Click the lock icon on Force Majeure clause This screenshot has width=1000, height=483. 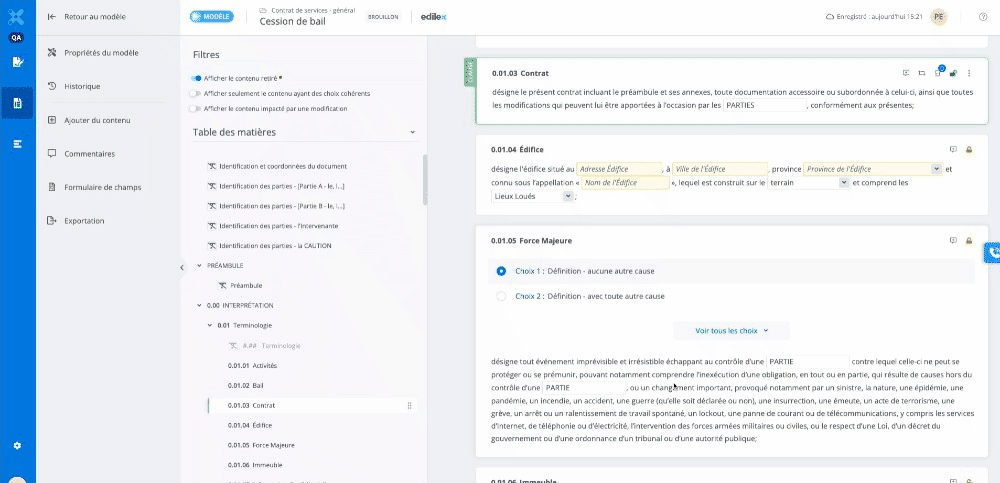pos(969,241)
